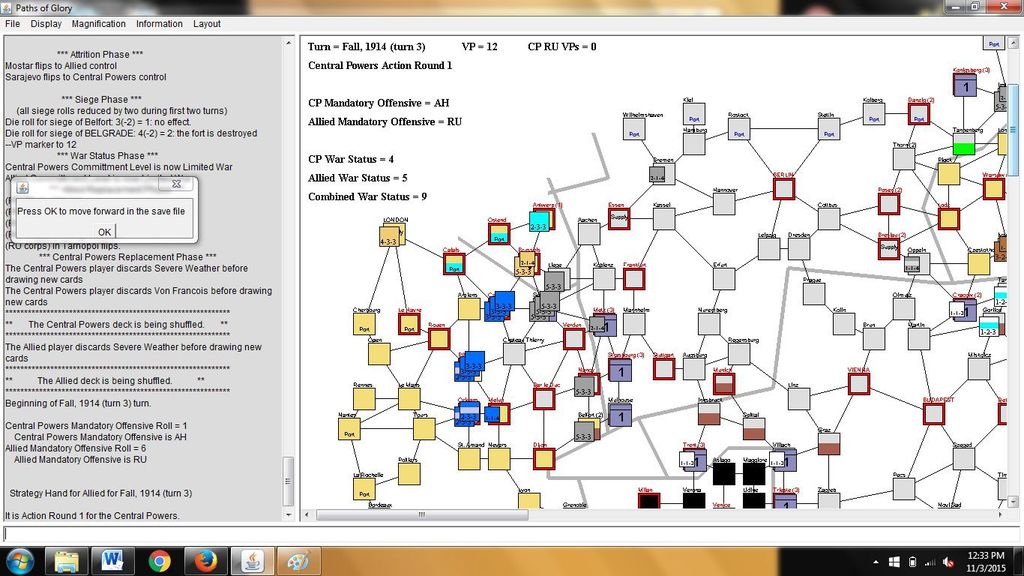Open the Information menu

point(159,24)
